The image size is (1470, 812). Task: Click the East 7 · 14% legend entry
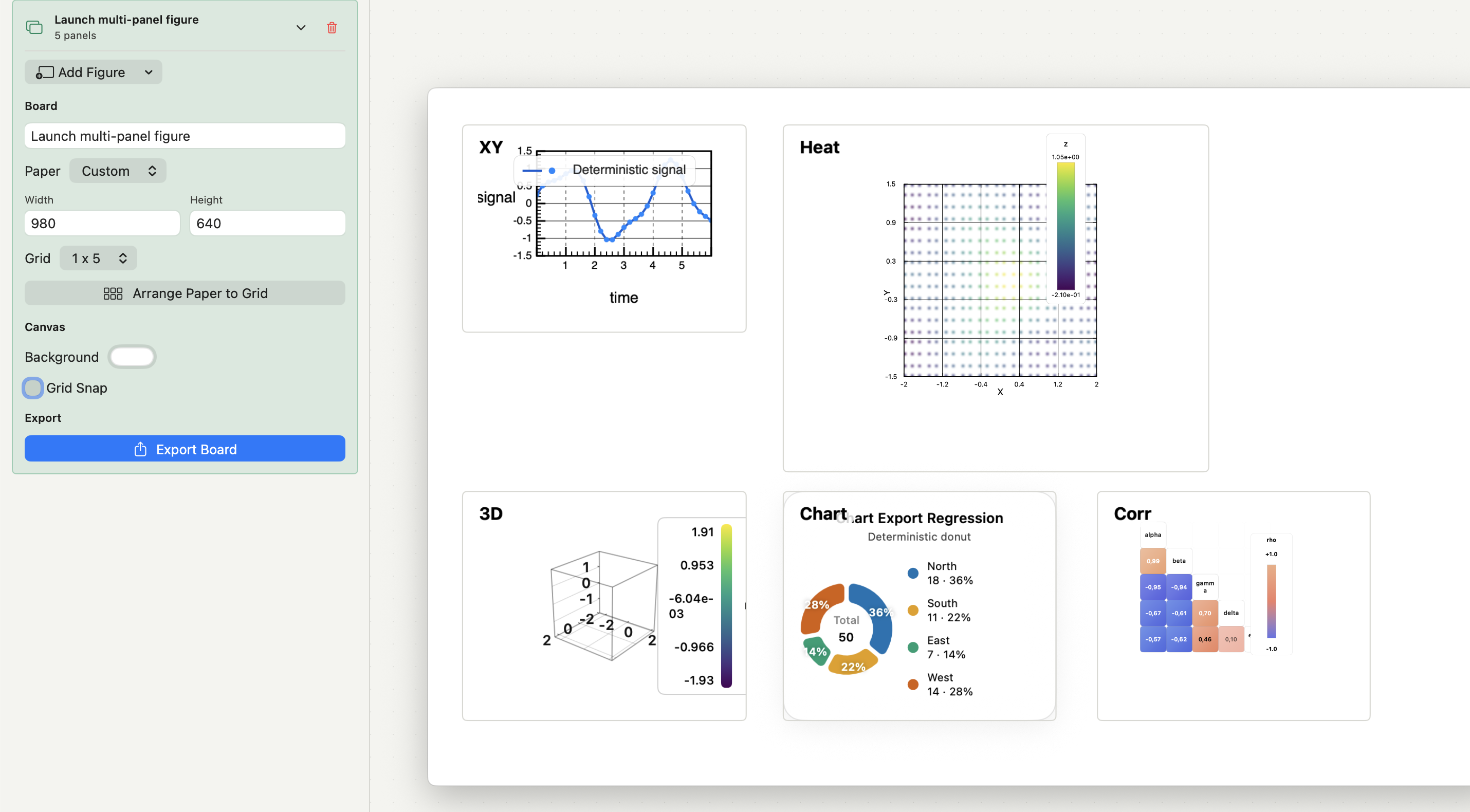coord(936,647)
